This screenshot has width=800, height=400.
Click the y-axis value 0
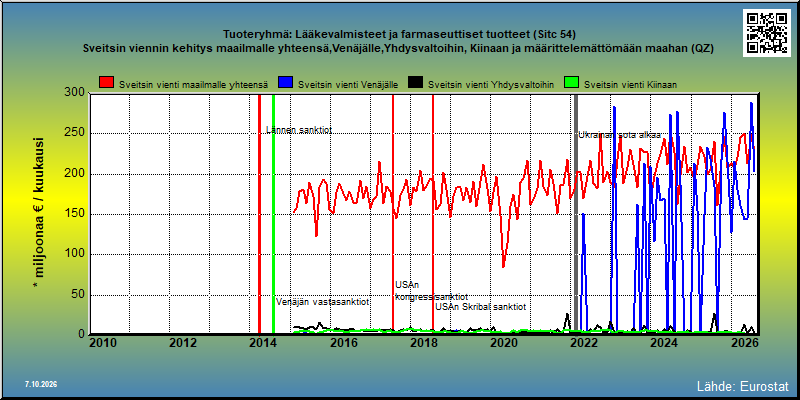[x=81, y=334]
